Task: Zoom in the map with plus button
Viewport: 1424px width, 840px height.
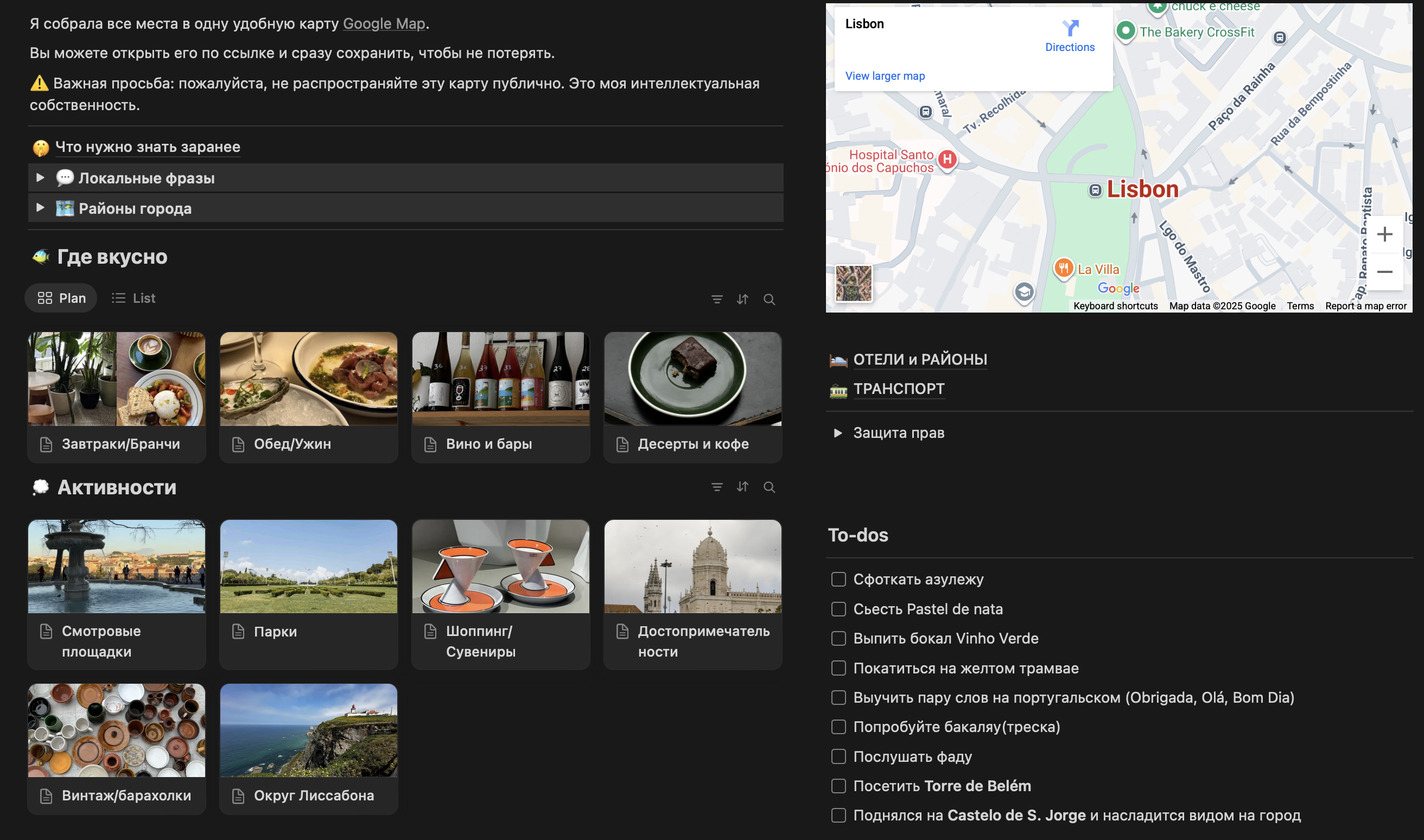Action: pos(1384,234)
